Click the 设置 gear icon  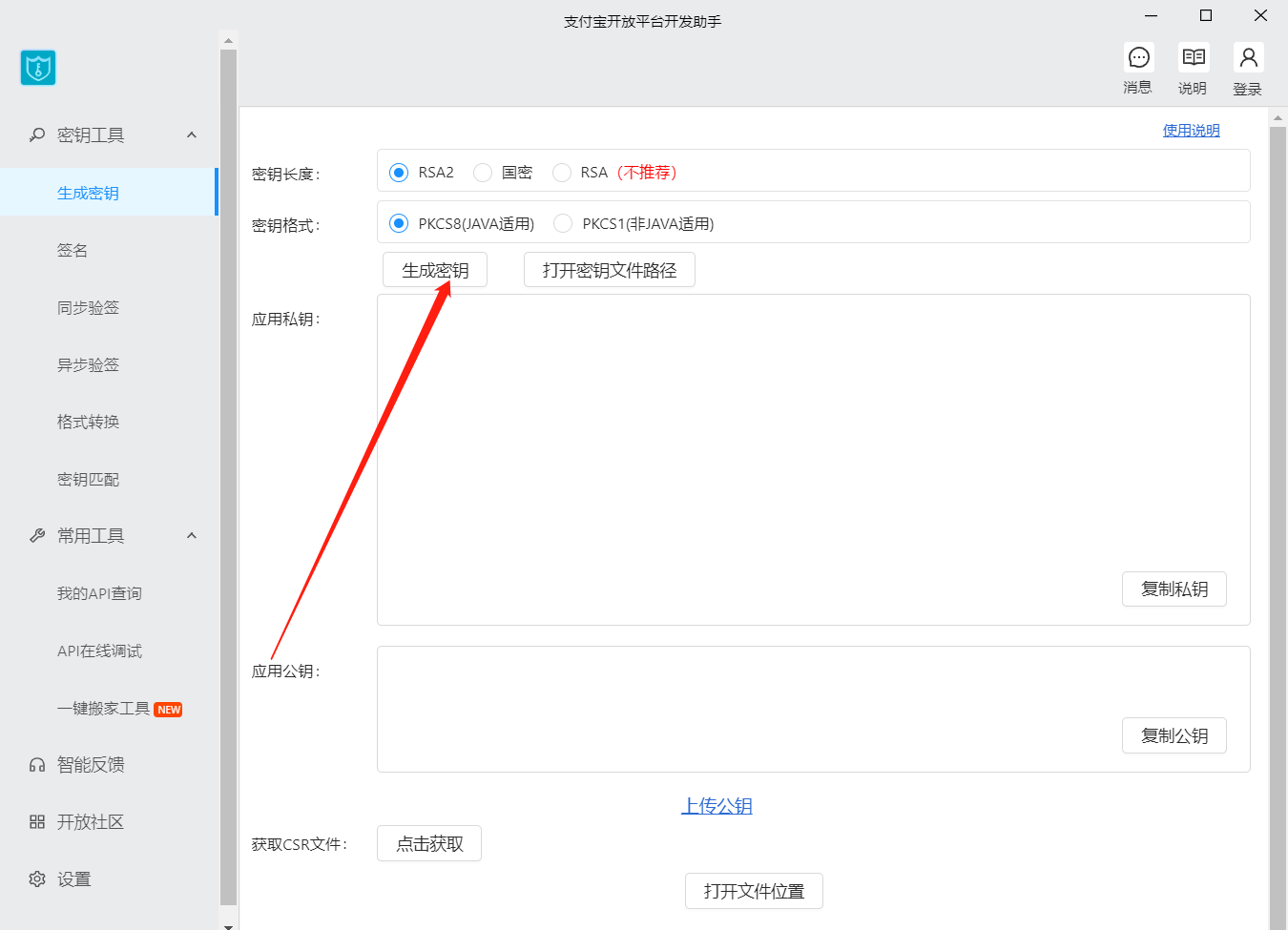[x=37, y=879]
